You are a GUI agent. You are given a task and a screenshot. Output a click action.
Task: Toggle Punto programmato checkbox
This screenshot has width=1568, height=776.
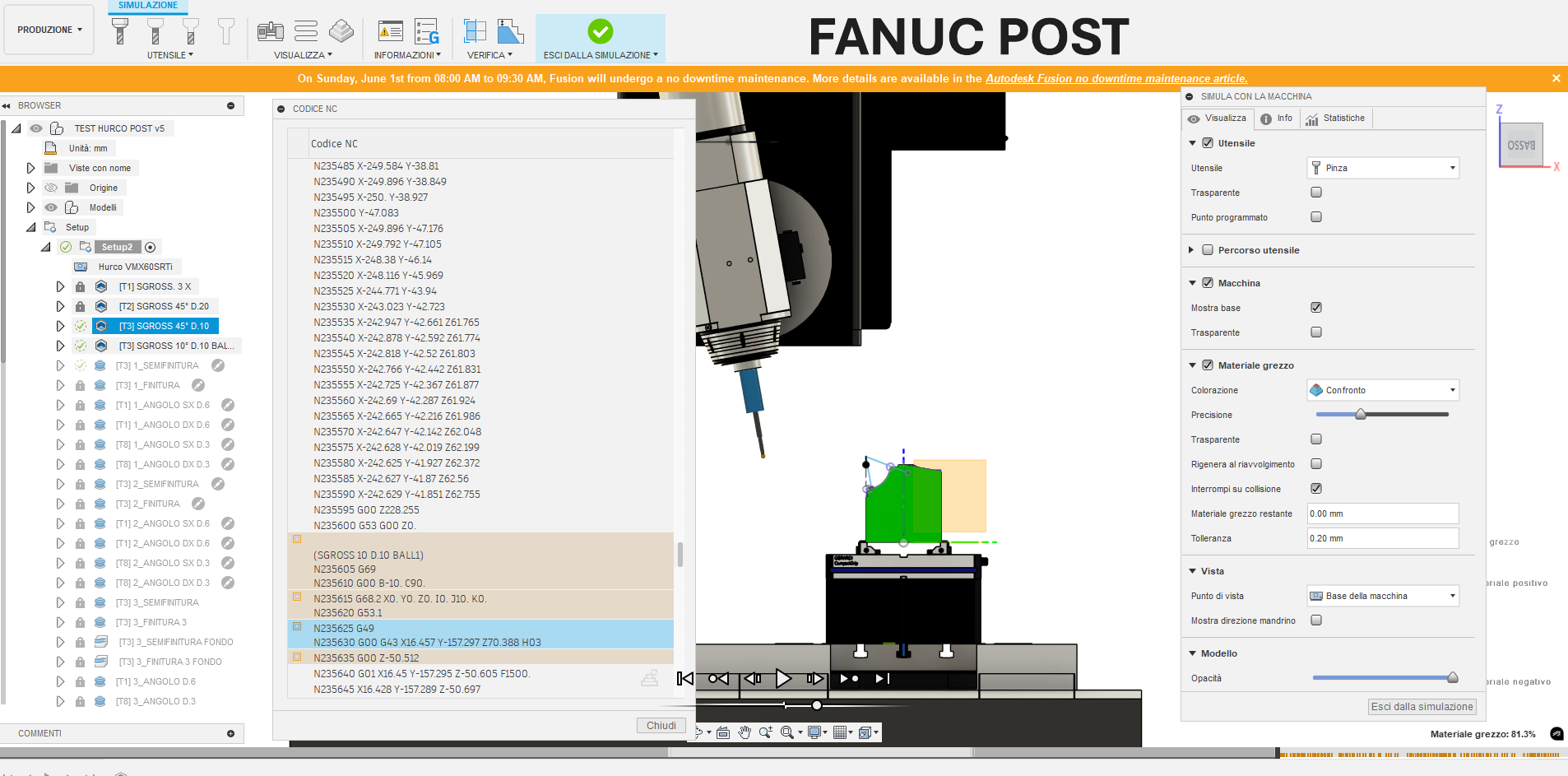point(1316,217)
